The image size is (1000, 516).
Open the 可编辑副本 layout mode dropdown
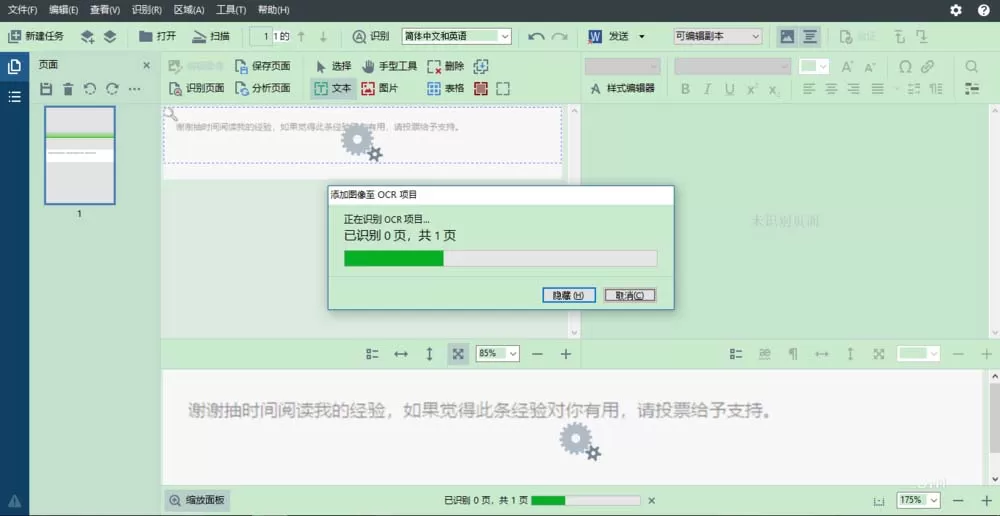pos(718,37)
